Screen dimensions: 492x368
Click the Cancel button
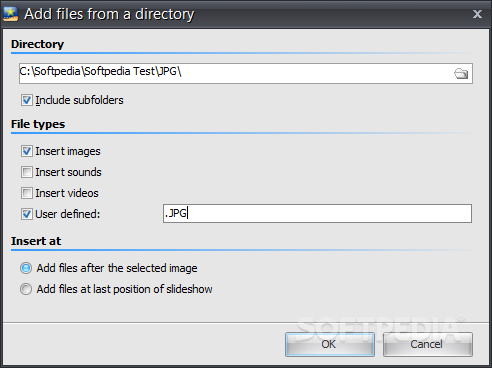428,344
